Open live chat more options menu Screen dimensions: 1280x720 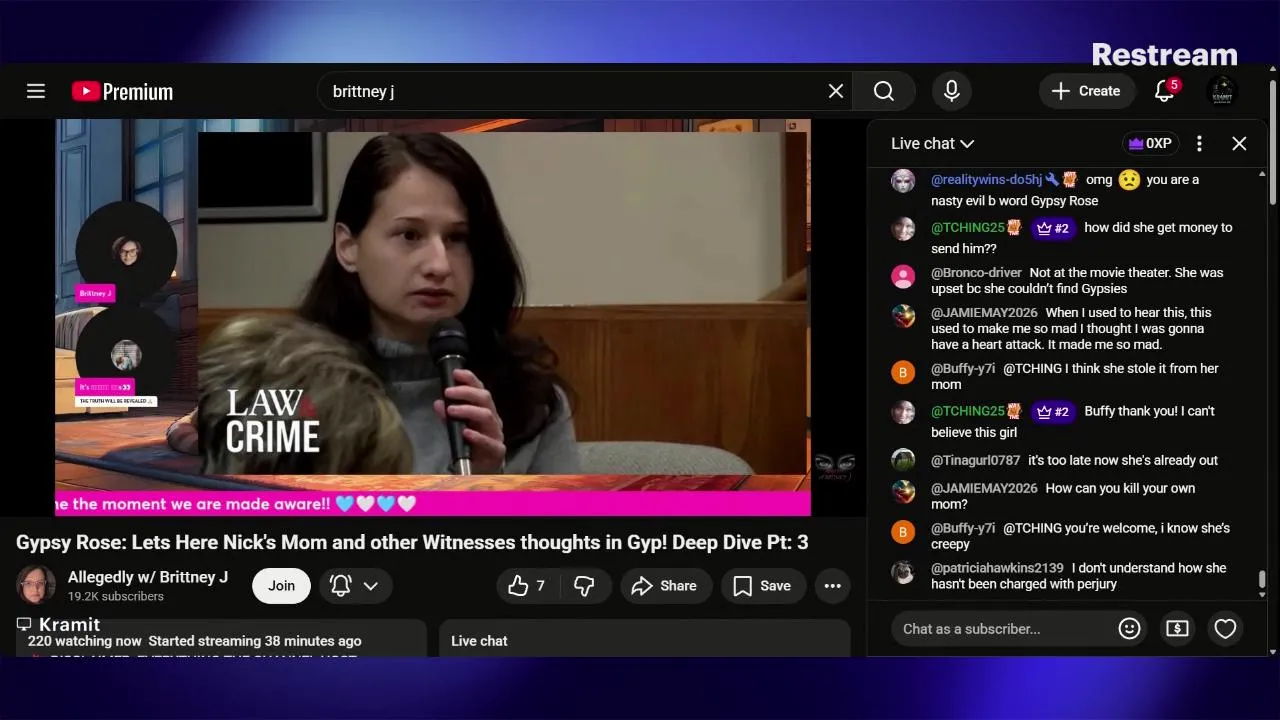[1199, 143]
